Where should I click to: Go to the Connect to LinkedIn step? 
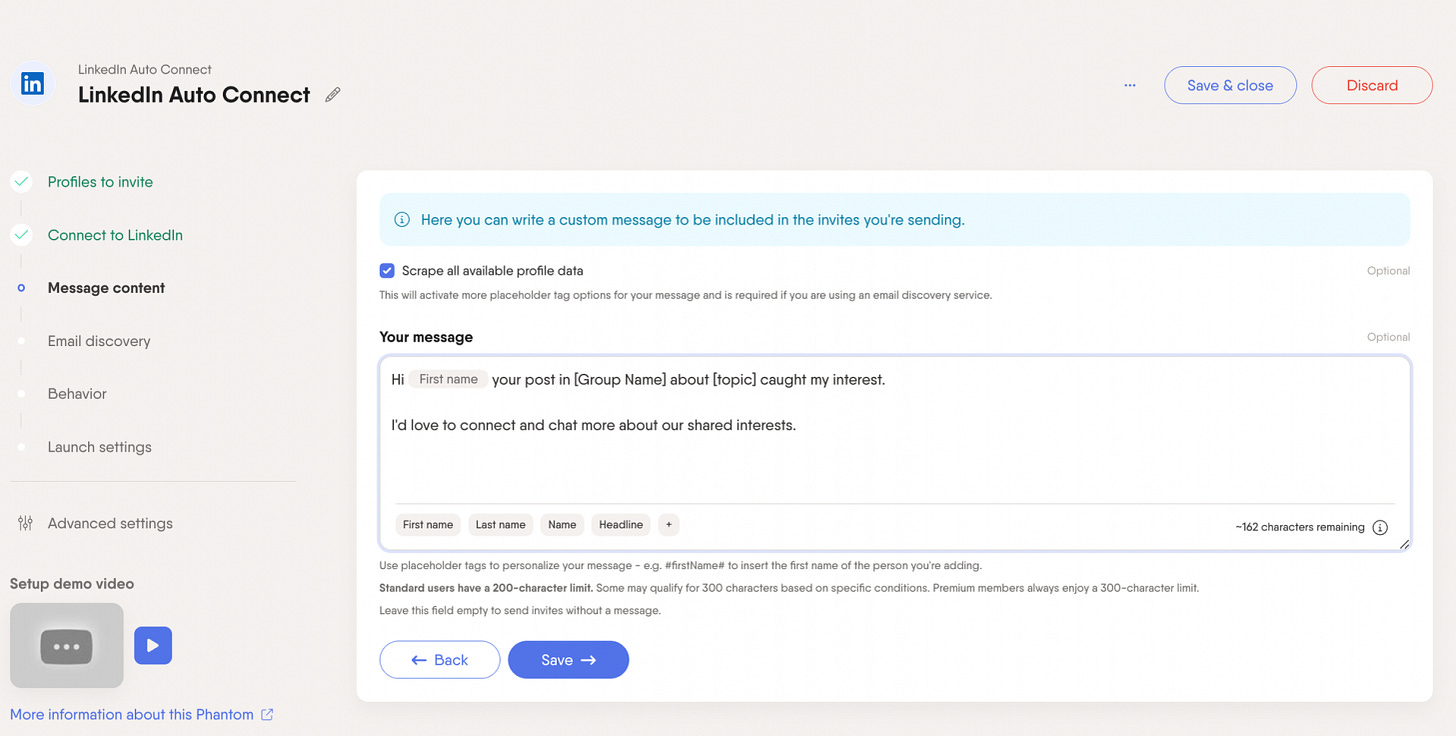pyautogui.click(x=115, y=235)
